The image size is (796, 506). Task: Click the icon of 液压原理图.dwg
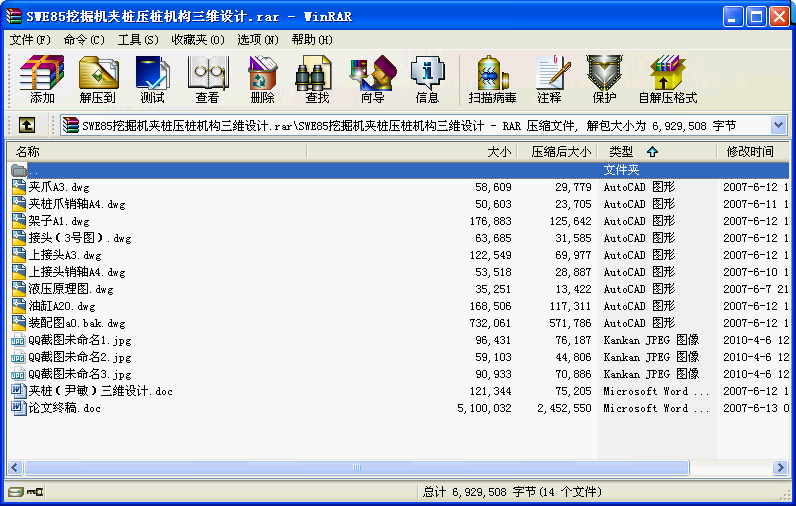[19, 289]
